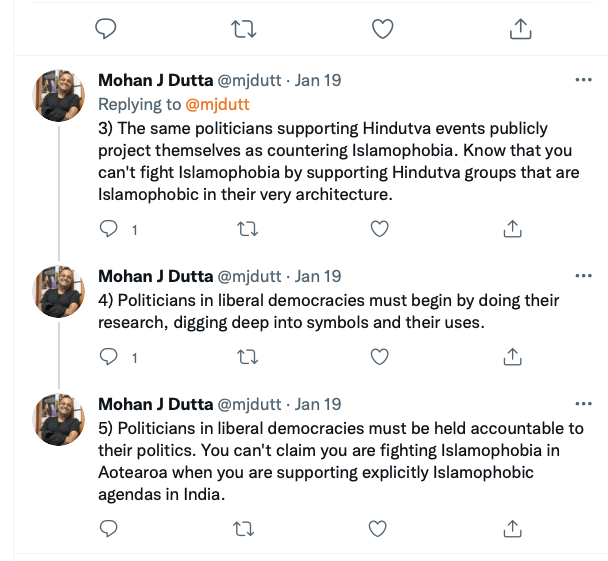Like the topmost tweet with heart icon
This screenshot has height=561, width=608.
click(x=382, y=30)
